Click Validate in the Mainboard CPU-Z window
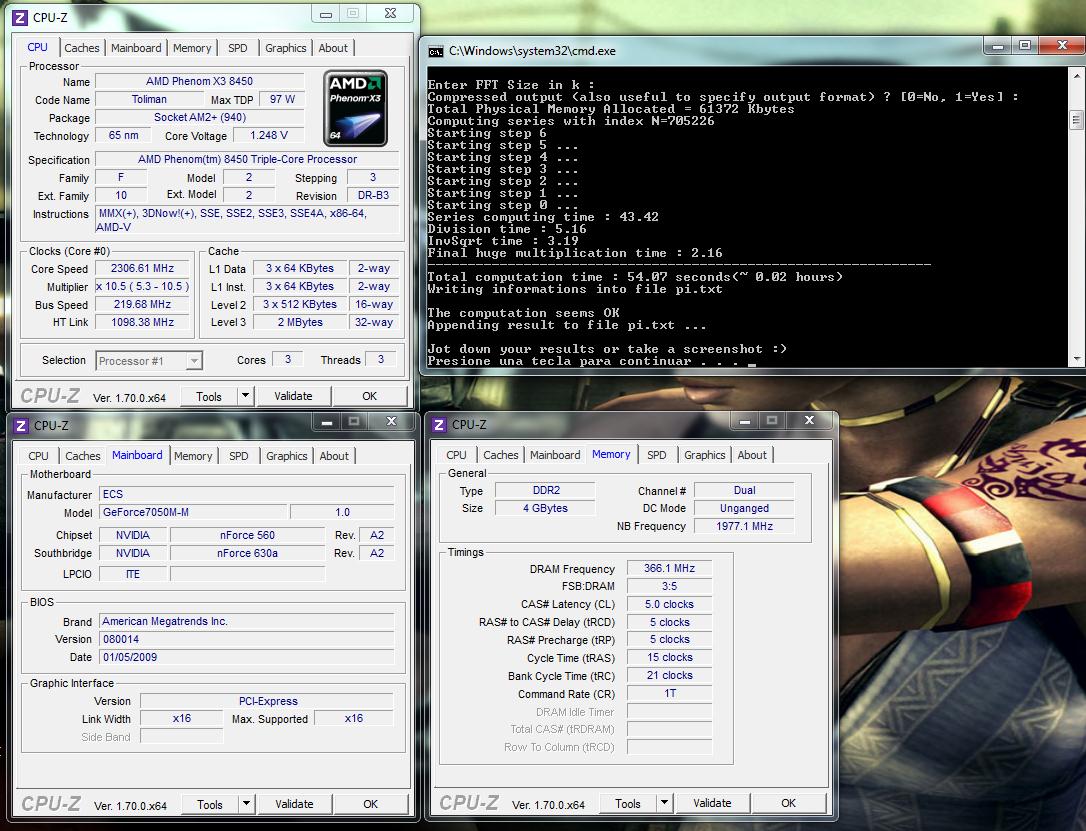This screenshot has height=831, width=1086. pos(294,804)
